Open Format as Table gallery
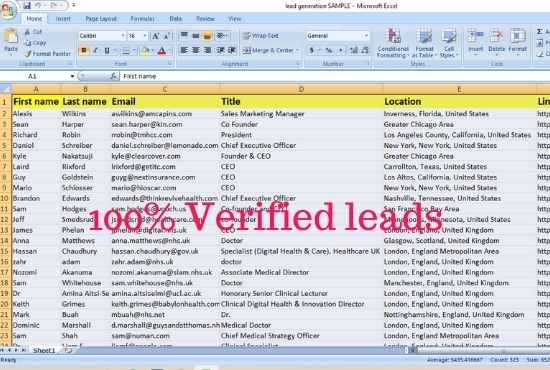 point(424,43)
